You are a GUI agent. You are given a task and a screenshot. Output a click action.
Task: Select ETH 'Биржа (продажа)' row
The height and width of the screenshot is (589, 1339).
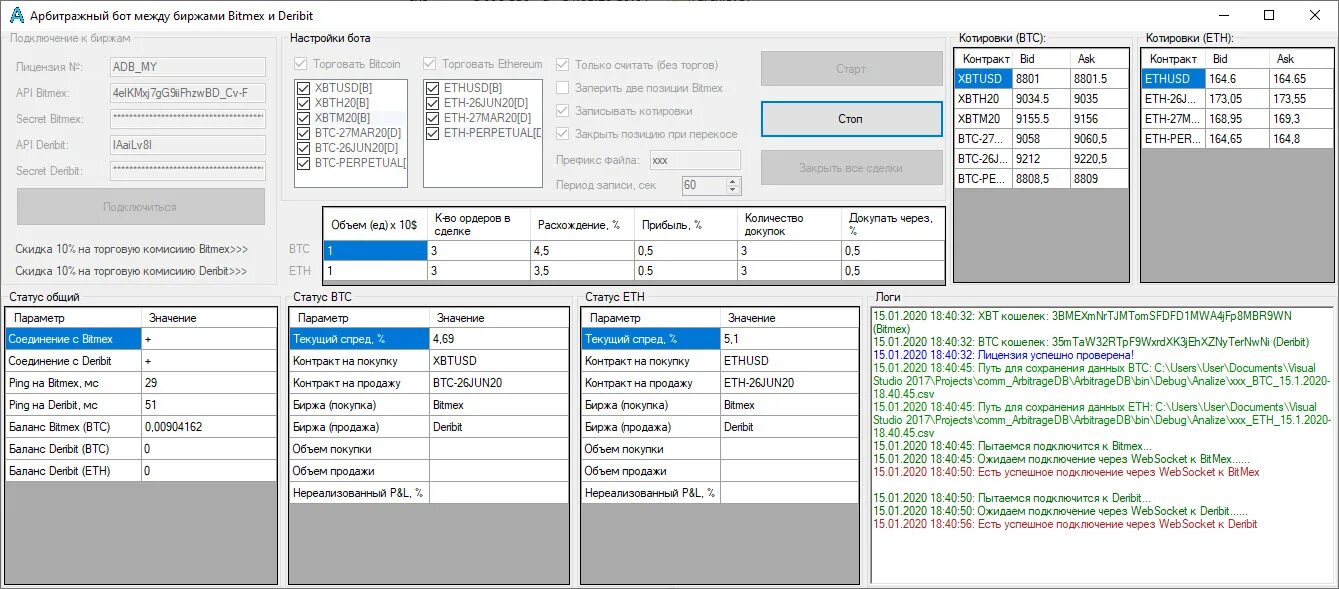coord(720,427)
